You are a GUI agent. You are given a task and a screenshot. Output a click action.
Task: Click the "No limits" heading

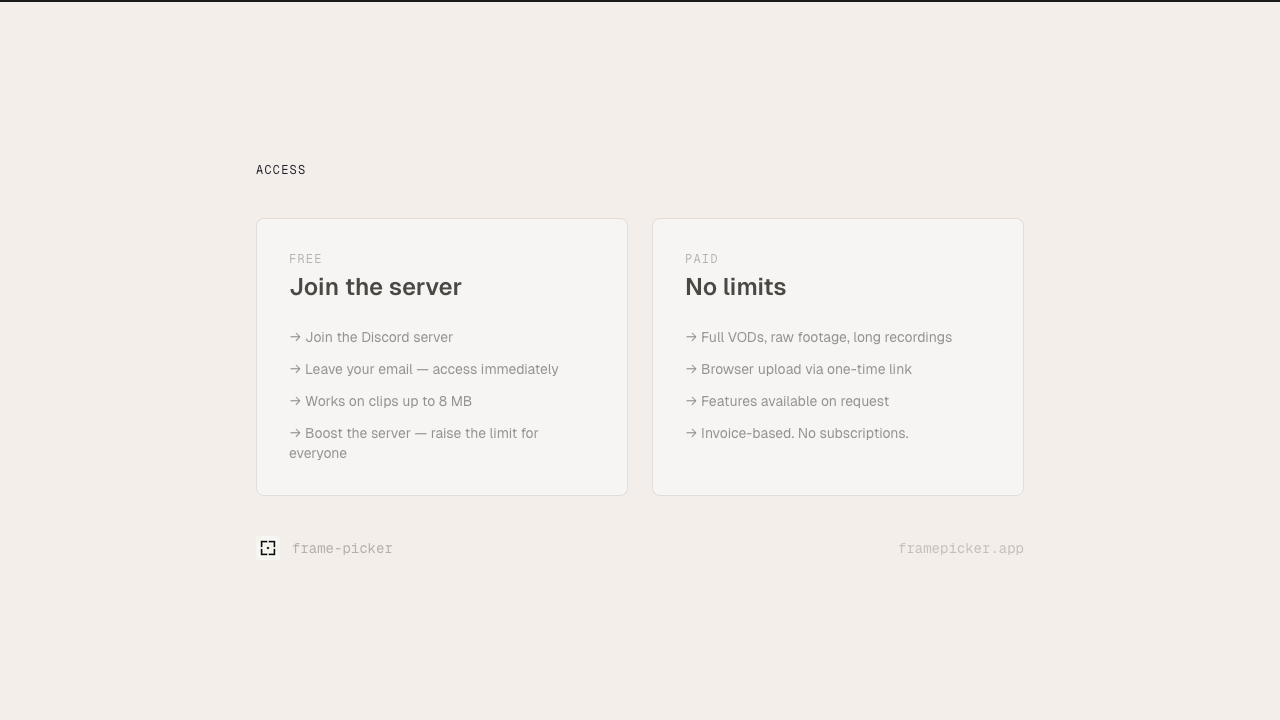[x=735, y=287]
